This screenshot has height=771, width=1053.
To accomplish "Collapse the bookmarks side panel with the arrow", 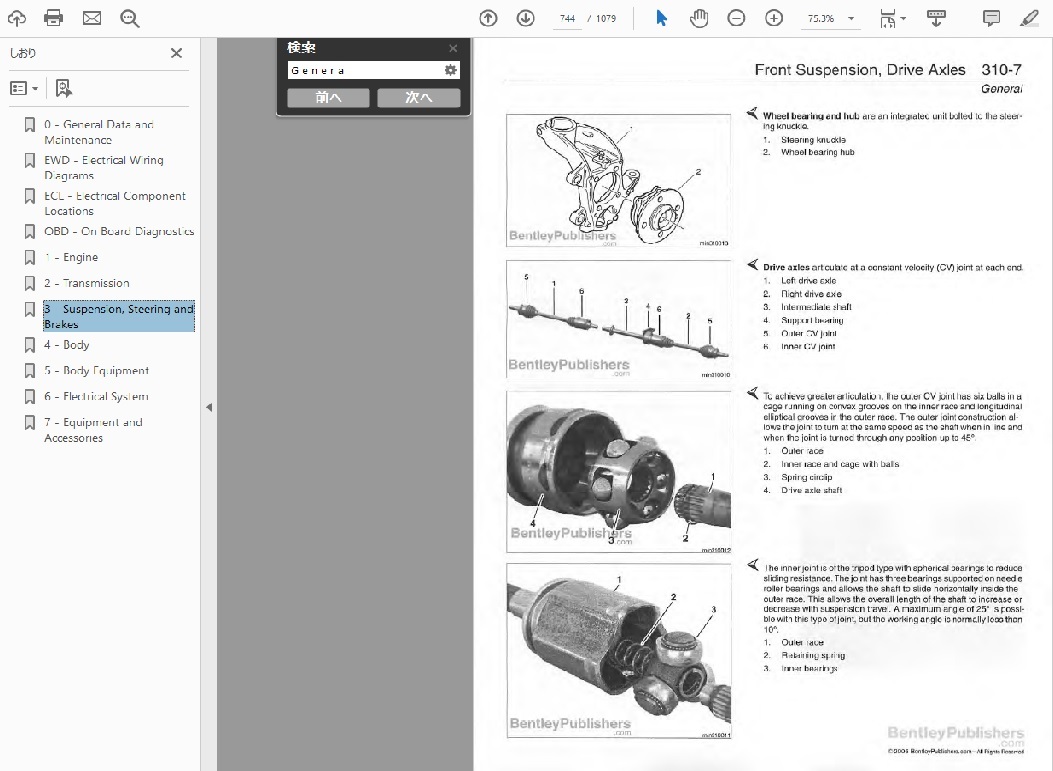I will point(208,407).
